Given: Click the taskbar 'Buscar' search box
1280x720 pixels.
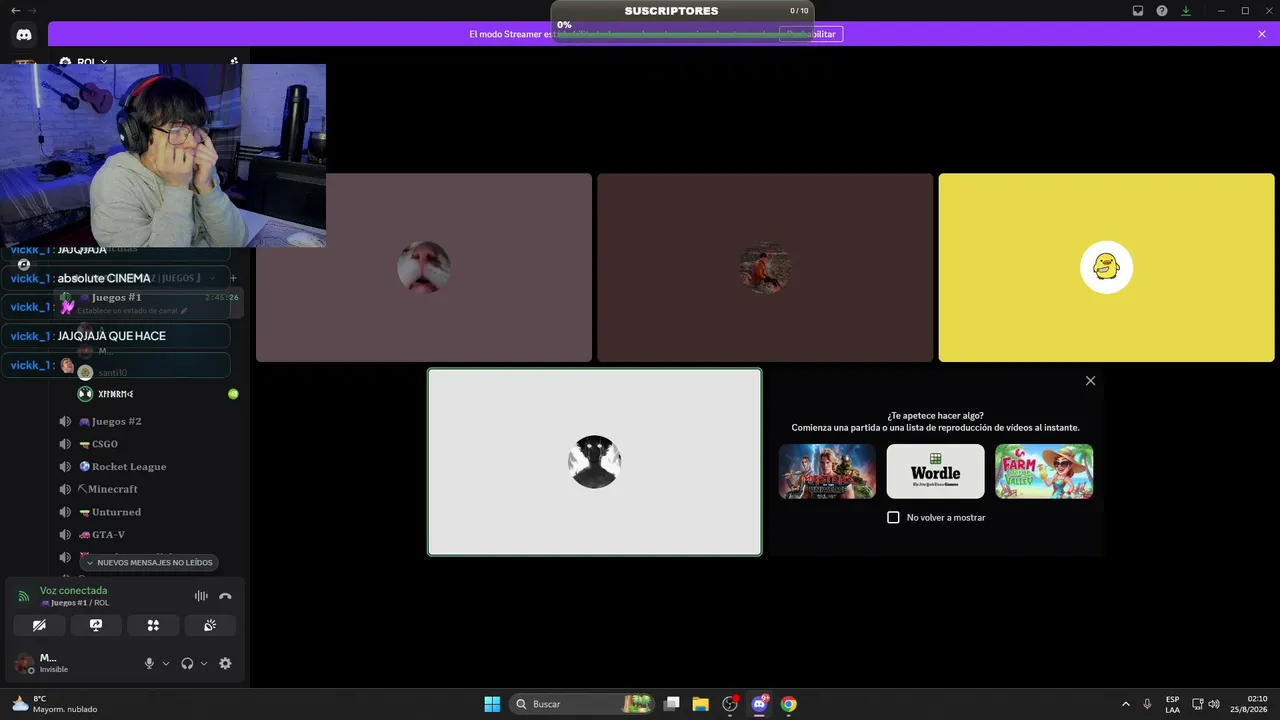Looking at the screenshot, I should click(583, 704).
